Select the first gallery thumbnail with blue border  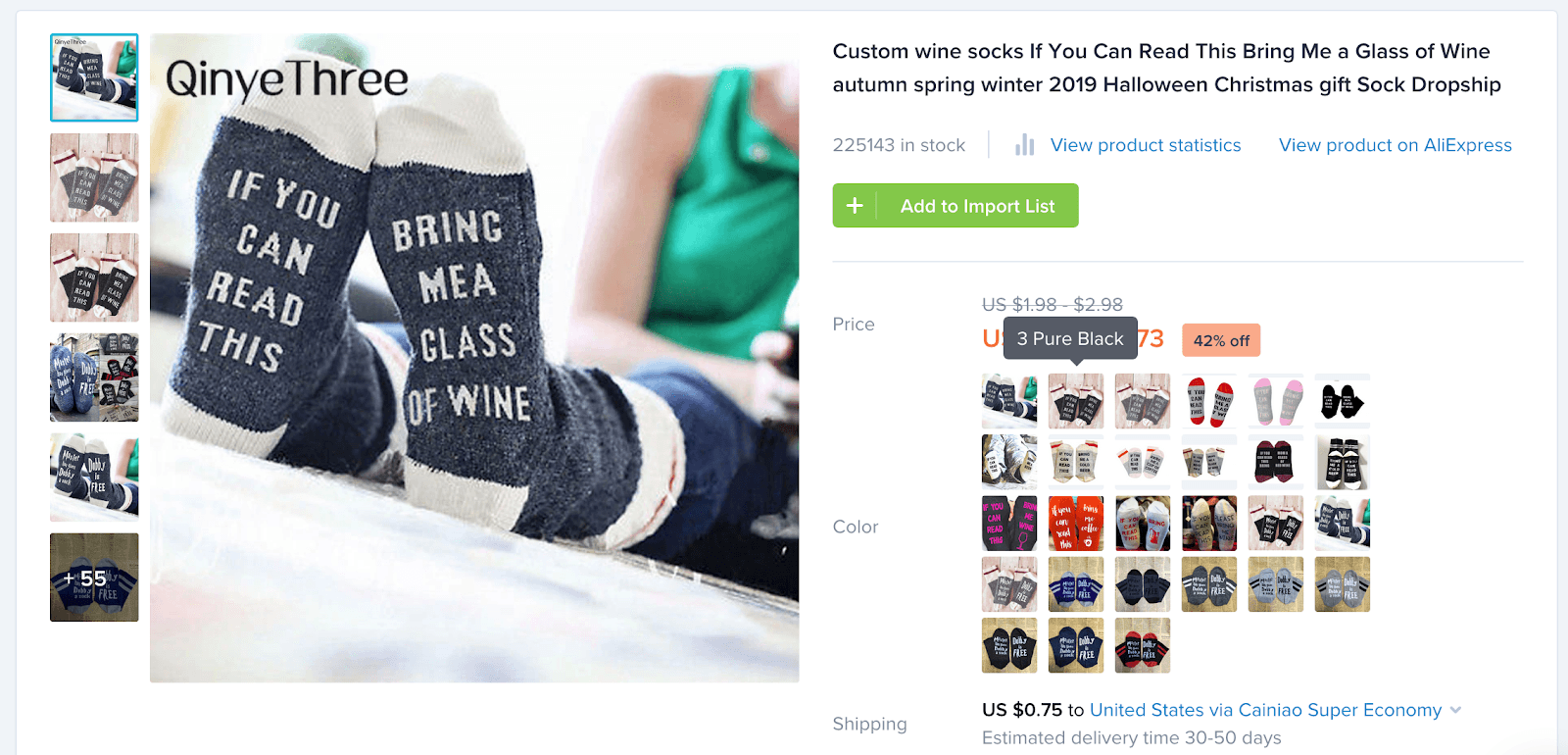pyautogui.click(x=94, y=78)
